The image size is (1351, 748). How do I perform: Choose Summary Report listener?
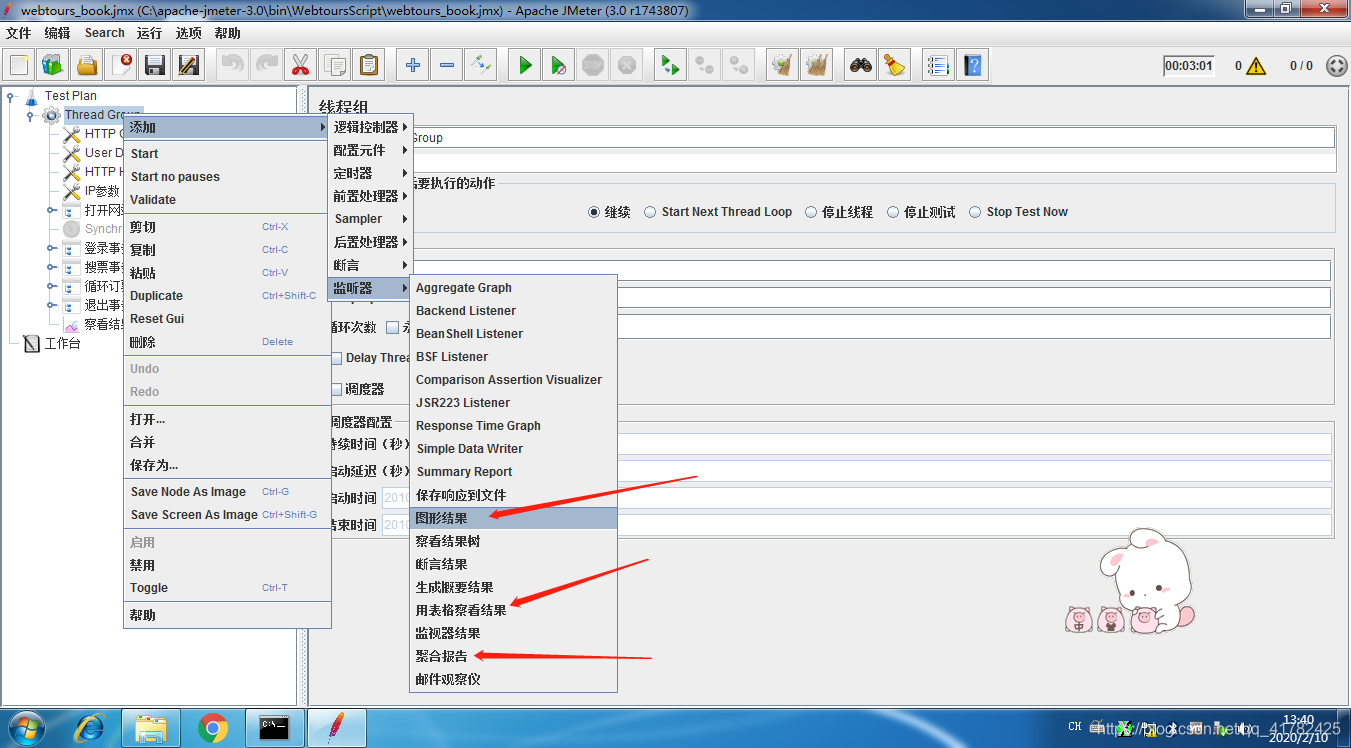pos(513,472)
